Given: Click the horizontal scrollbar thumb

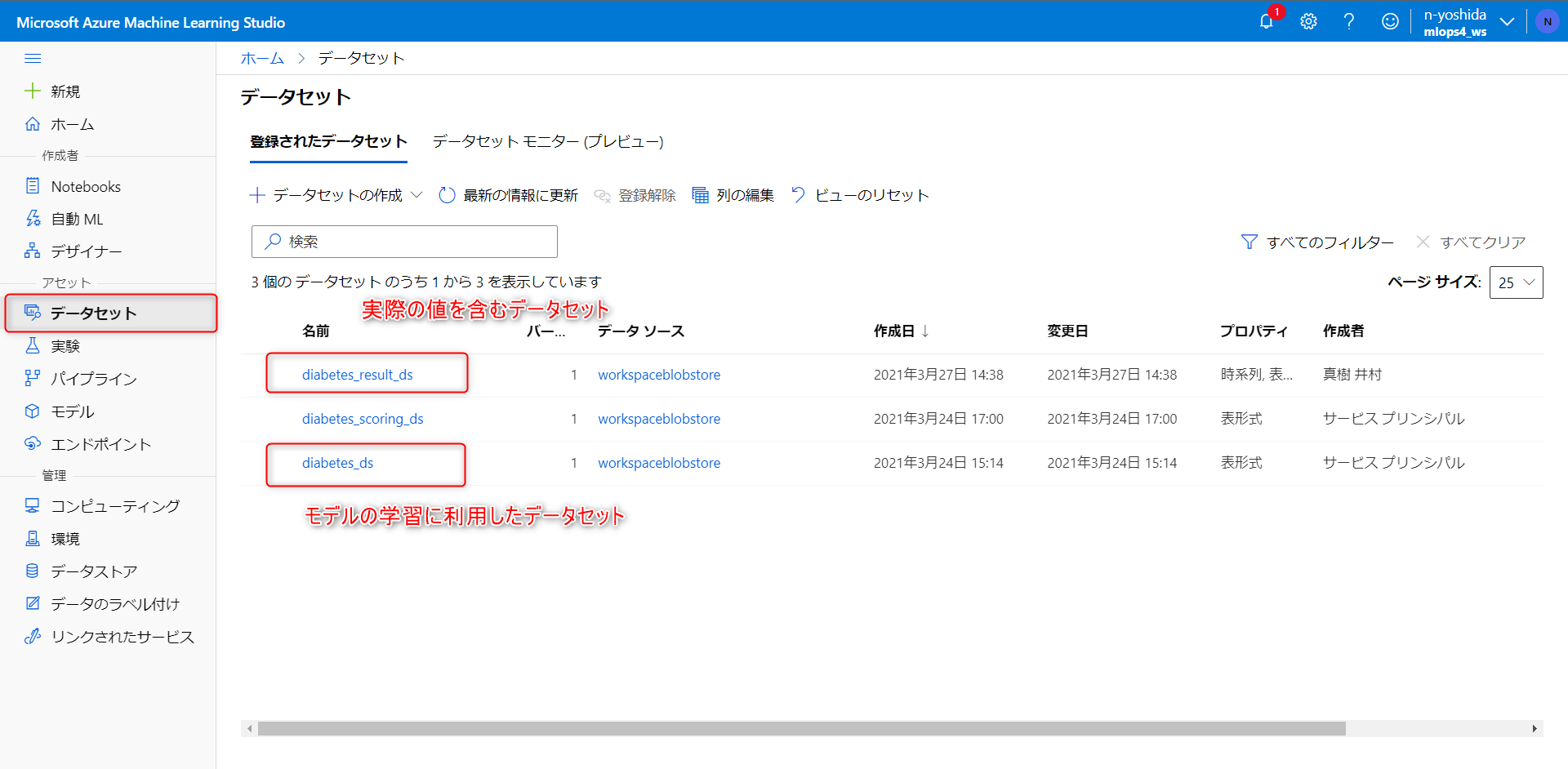Looking at the screenshot, I should coord(801,728).
